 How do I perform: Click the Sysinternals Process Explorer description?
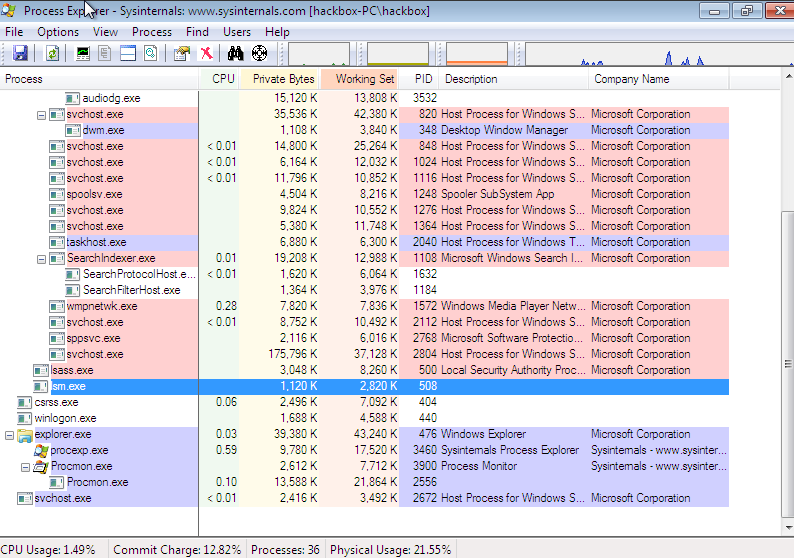click(x=510, y=450)
